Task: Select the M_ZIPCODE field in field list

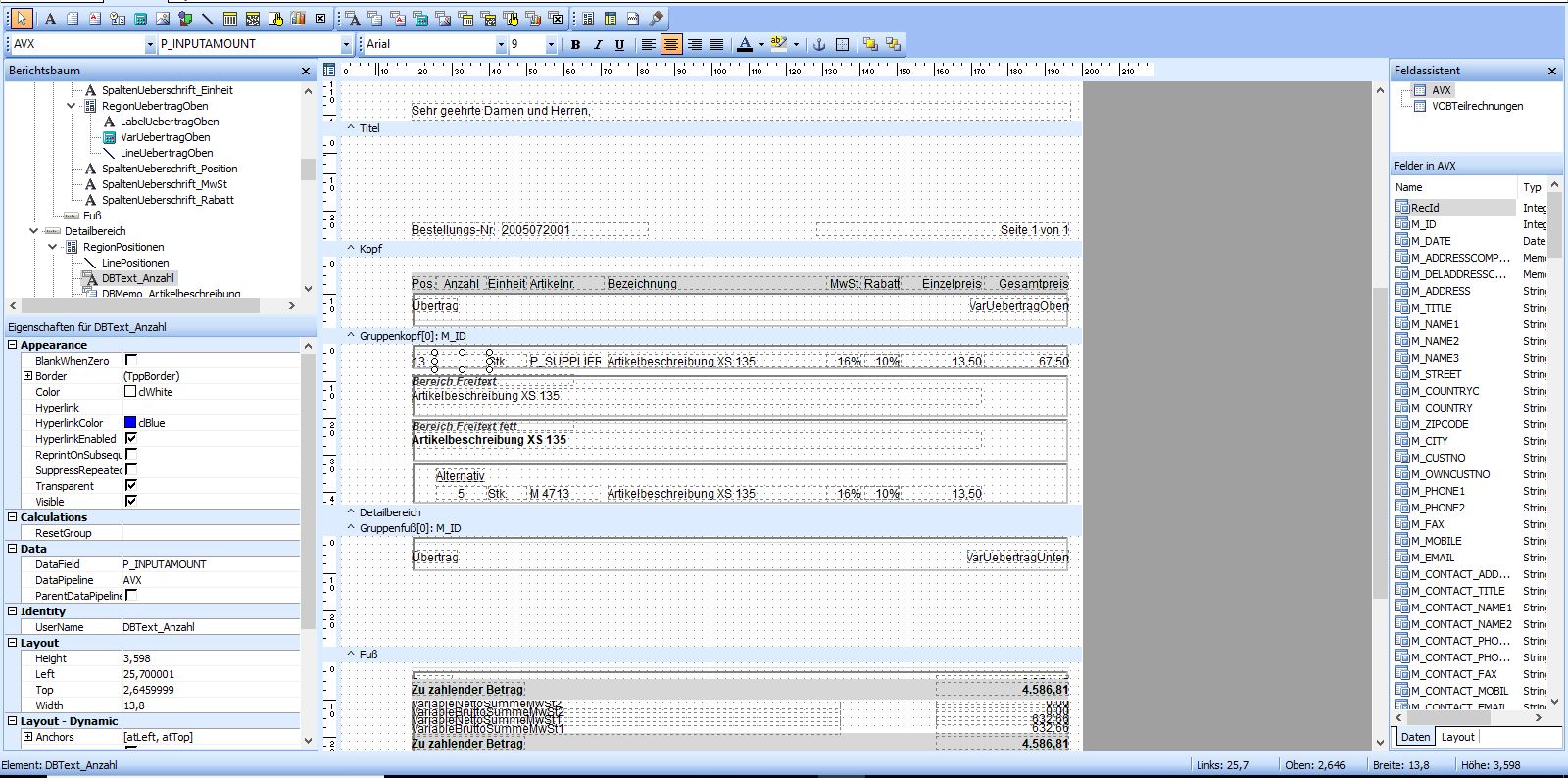Action: click(x=1439, y=424)
